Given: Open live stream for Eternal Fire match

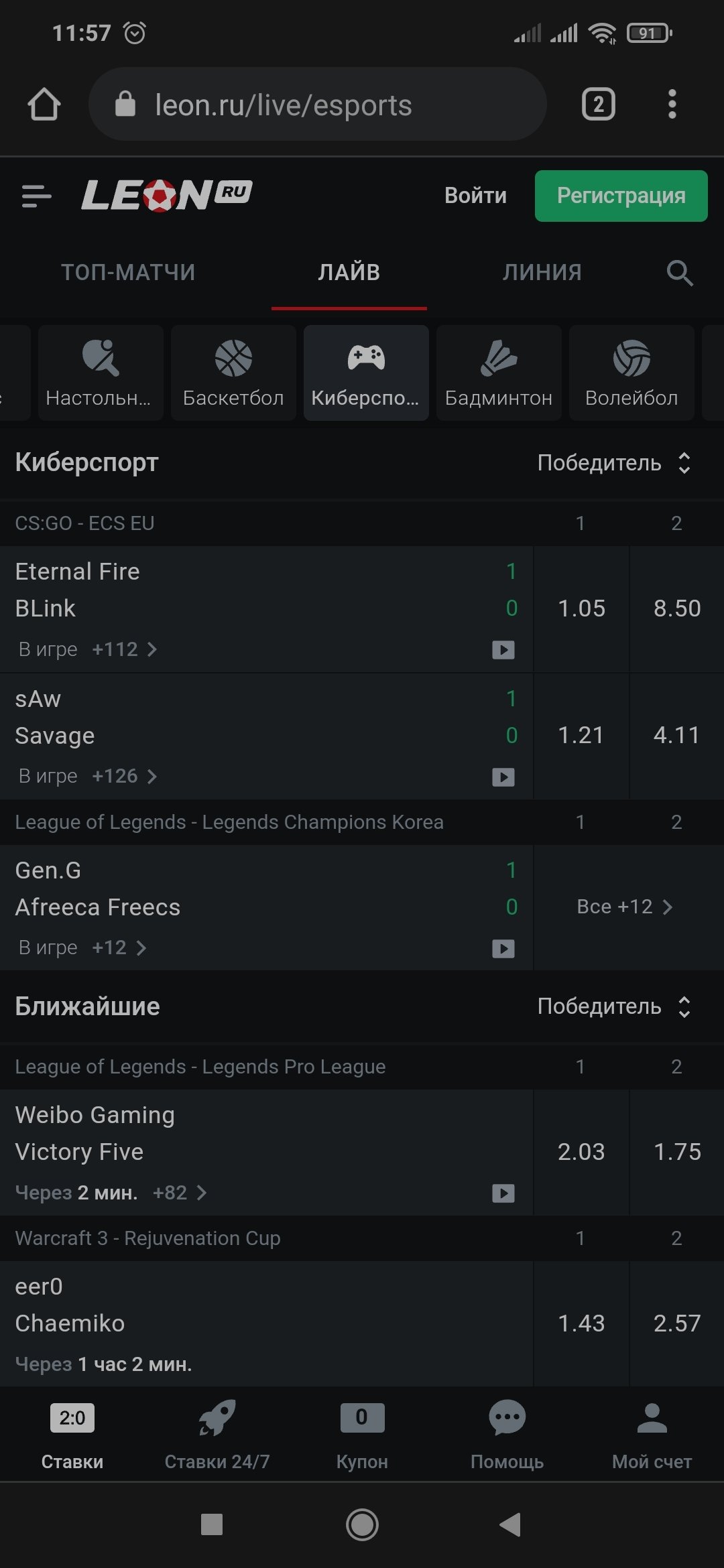Looking at the screenshot, I should pyautogui.click(x=503, y=649).
